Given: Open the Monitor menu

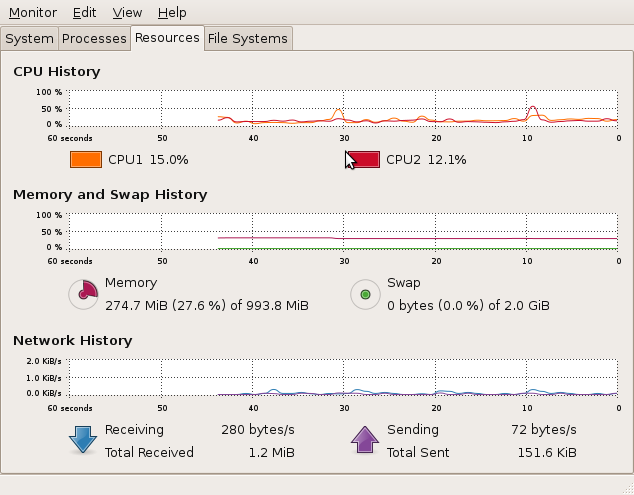Looking at the screenshot, I should (33, 13).
